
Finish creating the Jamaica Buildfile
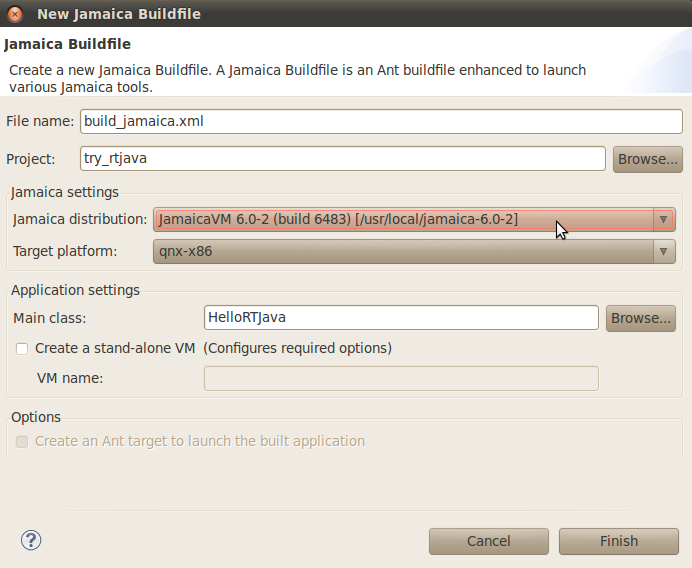point(619,541)
